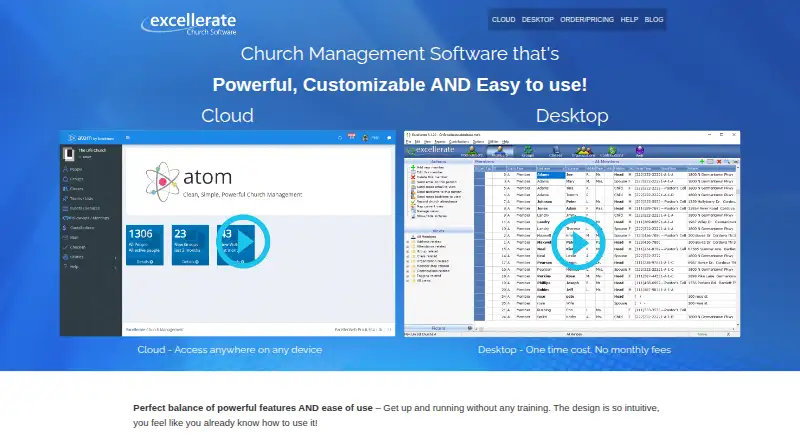This screenshot has width=800, height=440.
Task: Click the Contributions dollar icon in atom sidebar
Action: [x=65, y=228]
